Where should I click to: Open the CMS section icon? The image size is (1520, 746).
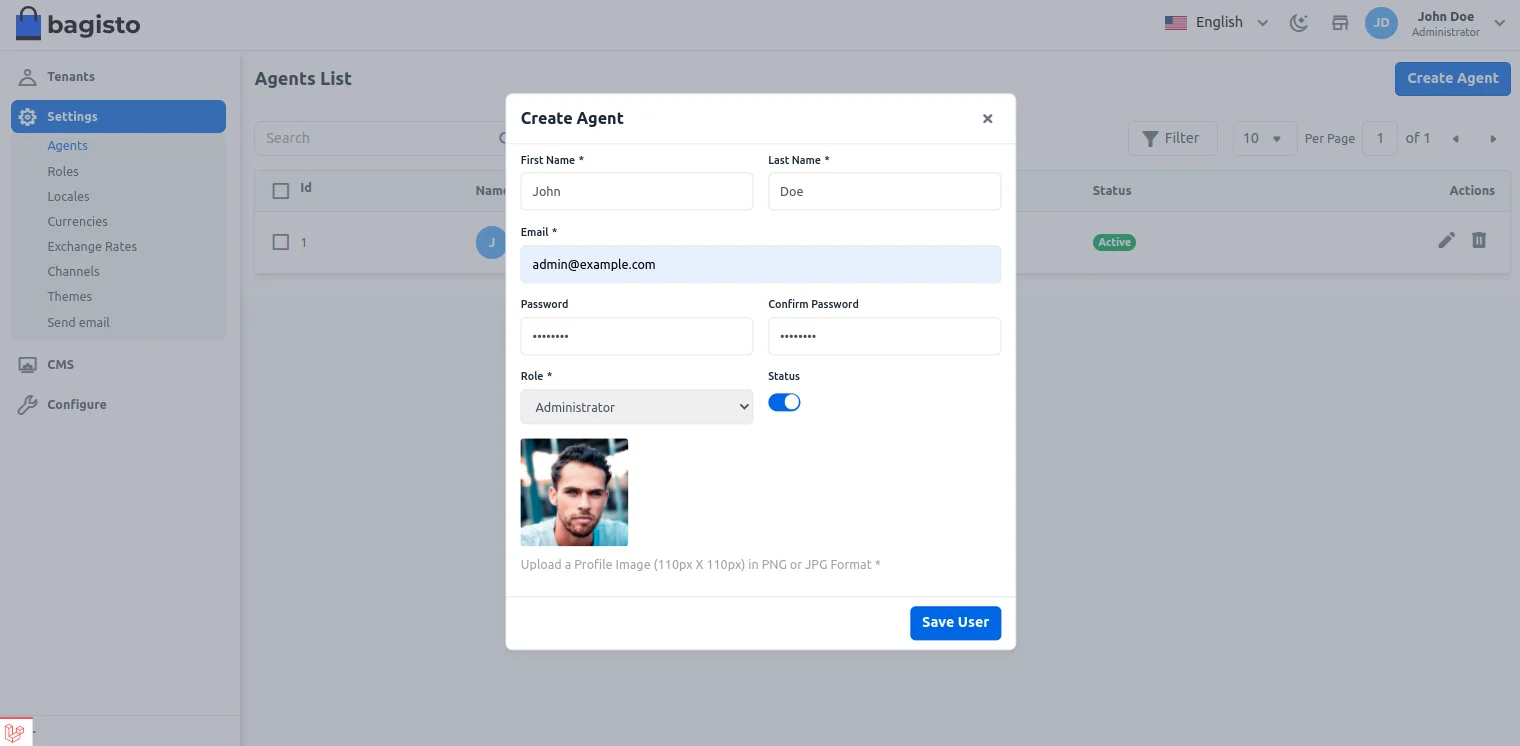pyautogui.click(x=26, y=364)
